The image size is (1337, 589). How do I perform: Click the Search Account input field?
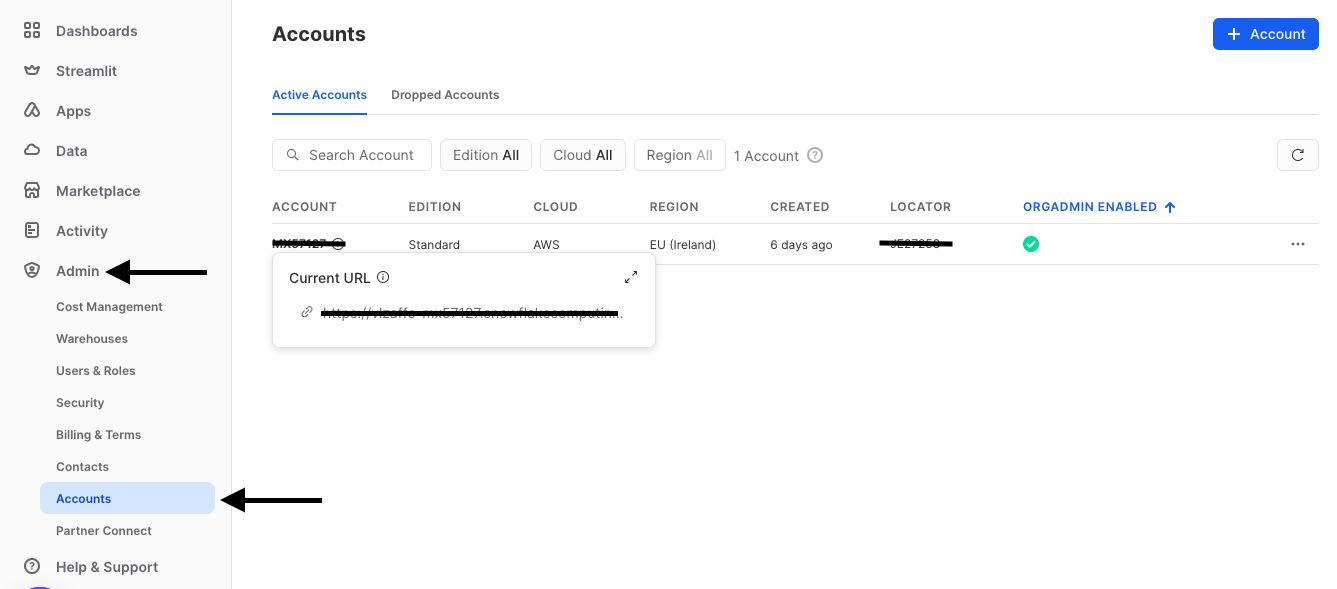352,155
